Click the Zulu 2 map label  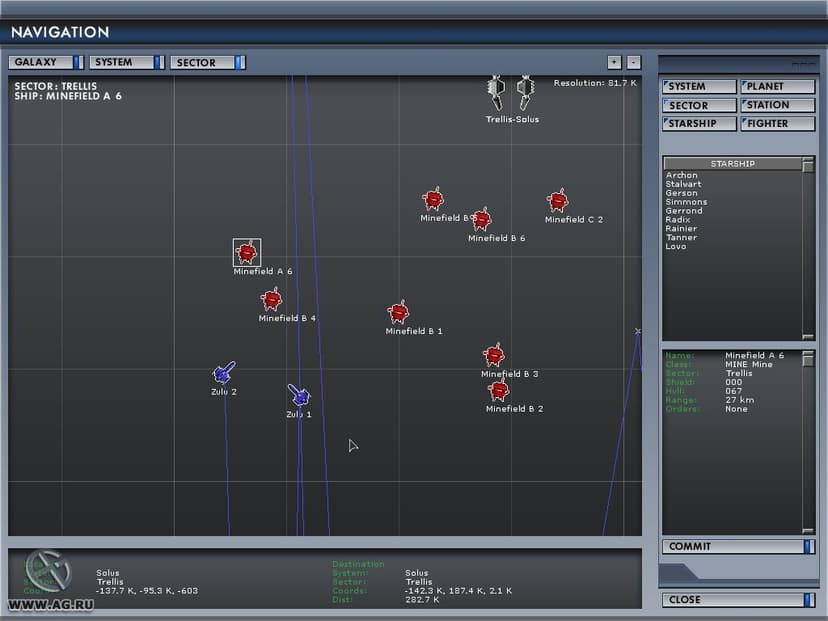click(x=224, y=392)
